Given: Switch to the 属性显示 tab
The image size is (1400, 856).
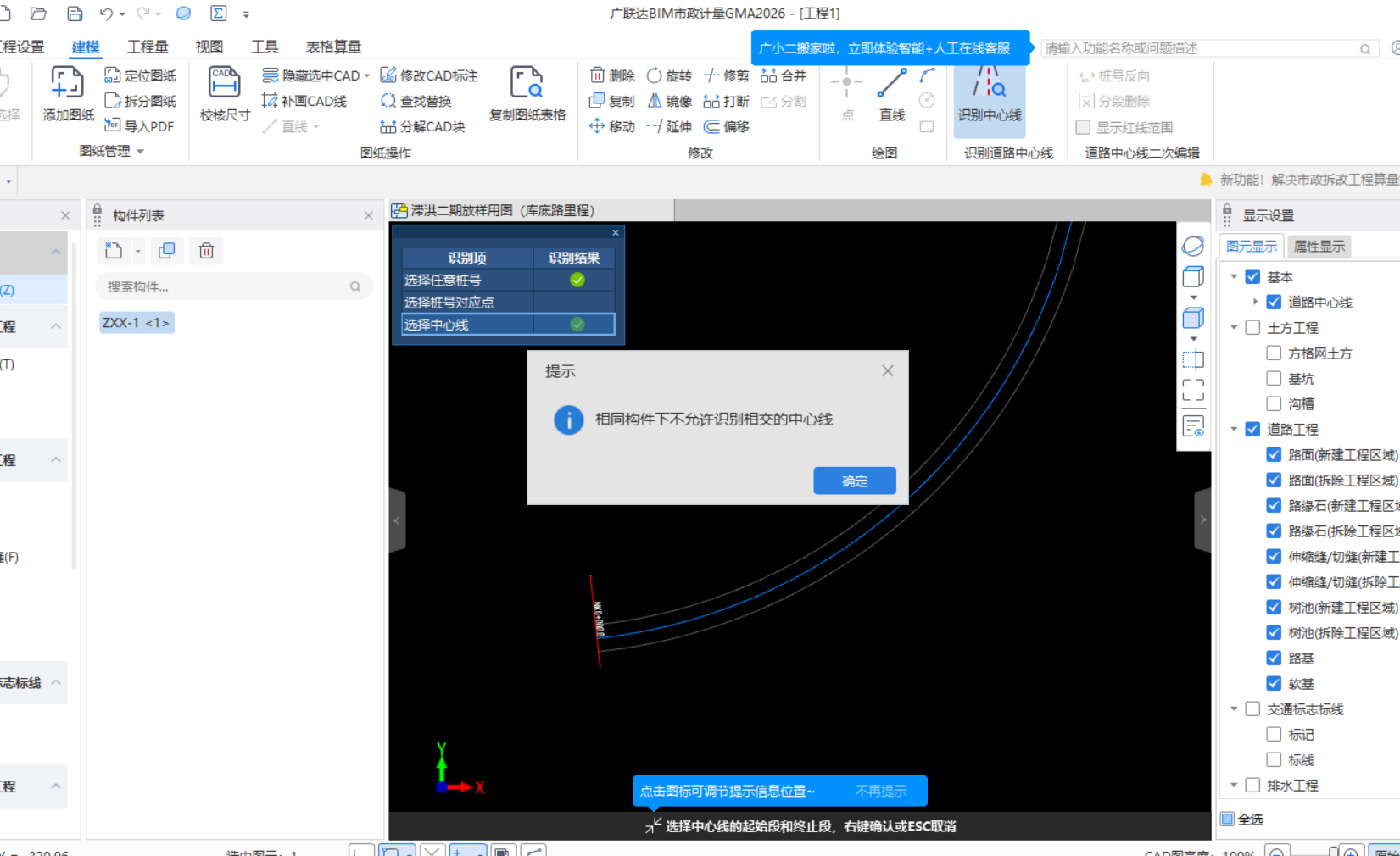Looking at the screenshot, I should [x=1319, y=247].
